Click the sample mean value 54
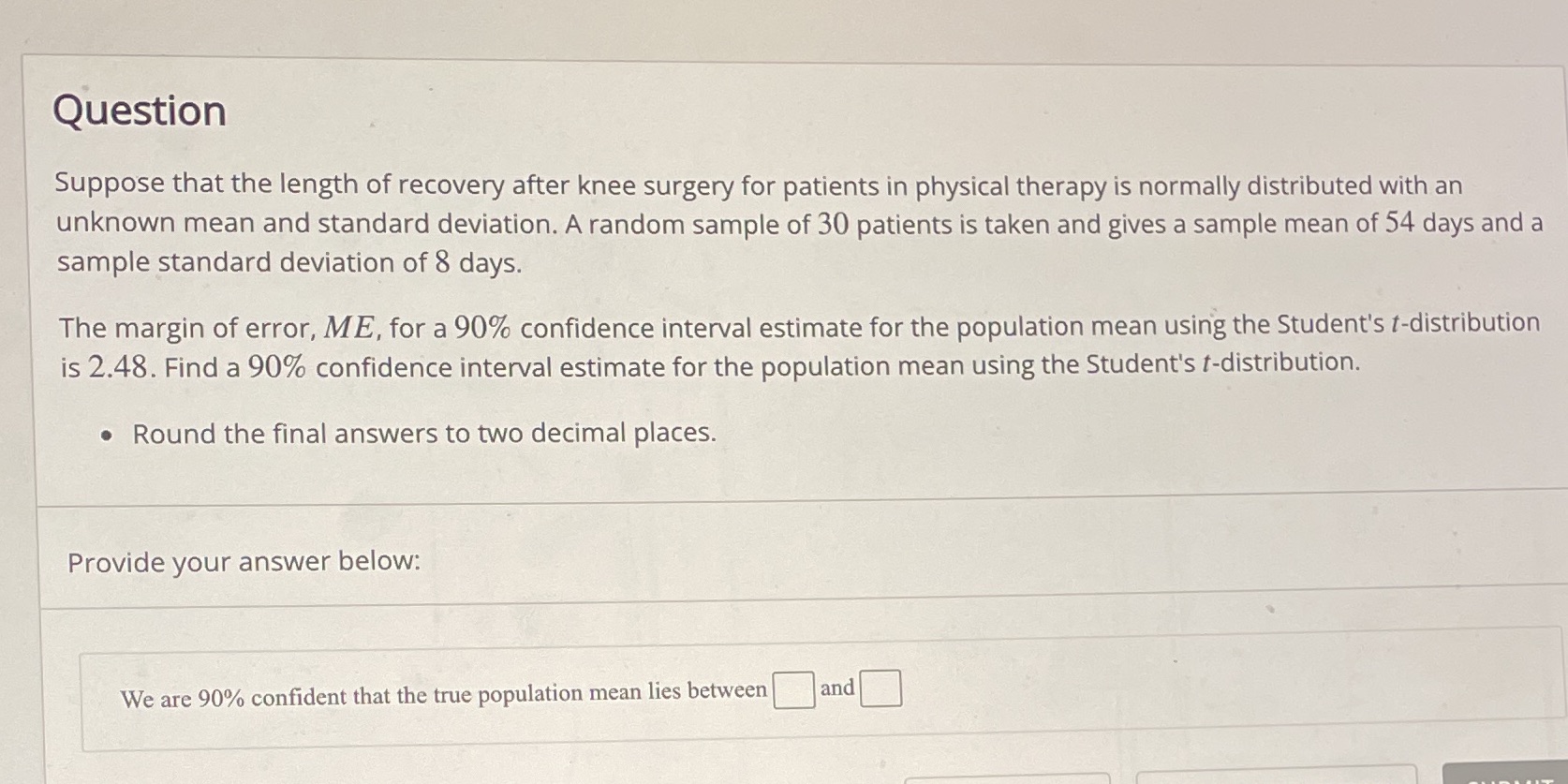This screenshot has width=1568, height=784. [1399, 223]
